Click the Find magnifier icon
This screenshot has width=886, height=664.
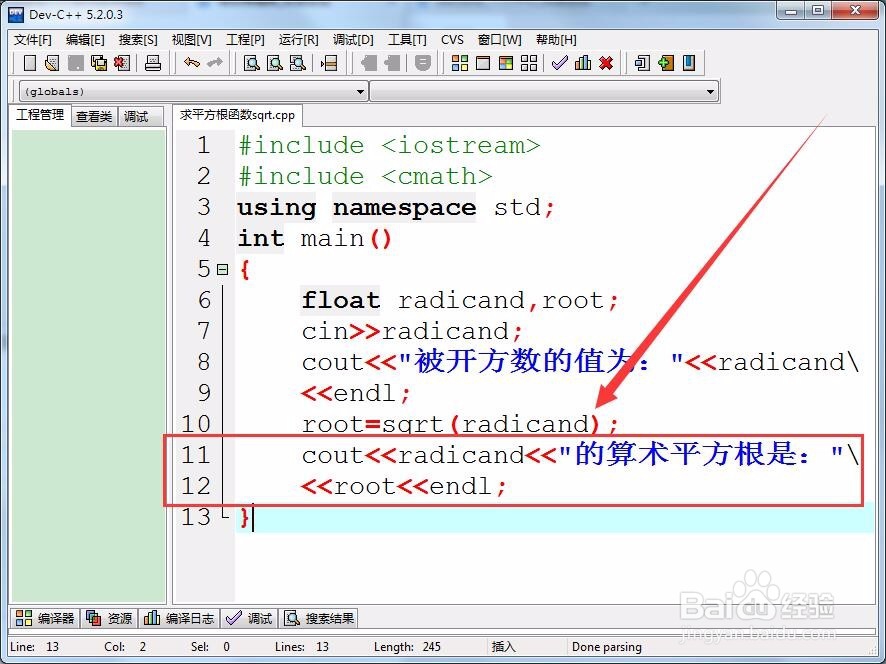point(251,63)
